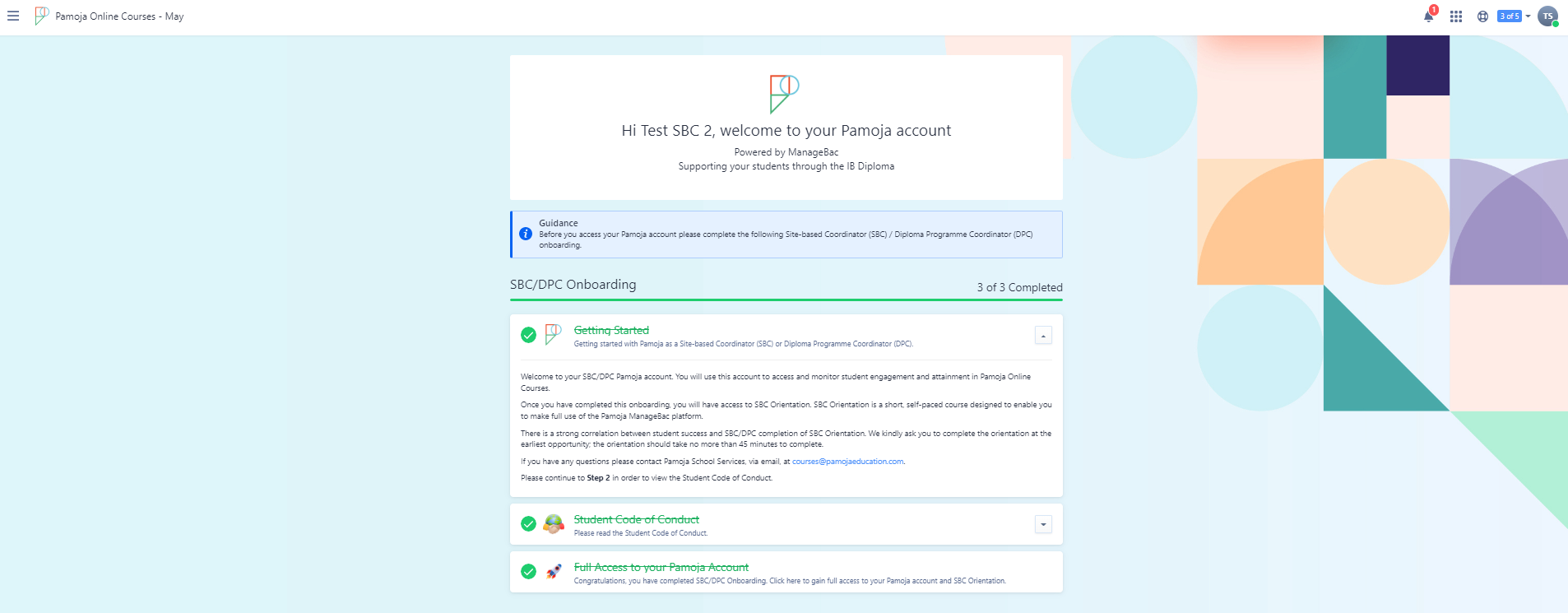1568x613 pixels.
Task: Click the 3 of 5 badge
Action: tap(1509, 16)
